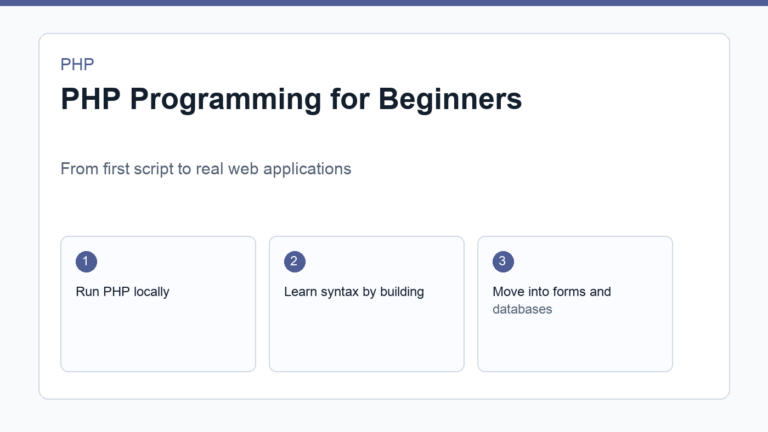Click the 'PHP Programming for Beginners' heading
Image resolution: width=768 pixels, height=432 pixels.
point(291,99)
